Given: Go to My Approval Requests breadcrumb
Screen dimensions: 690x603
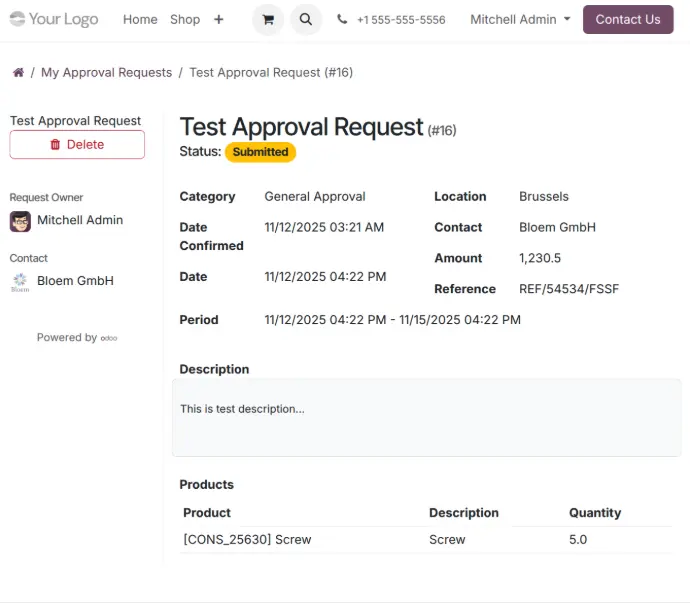Looking at the screenshot, I should pyautogui.click(x=106, y=73).
